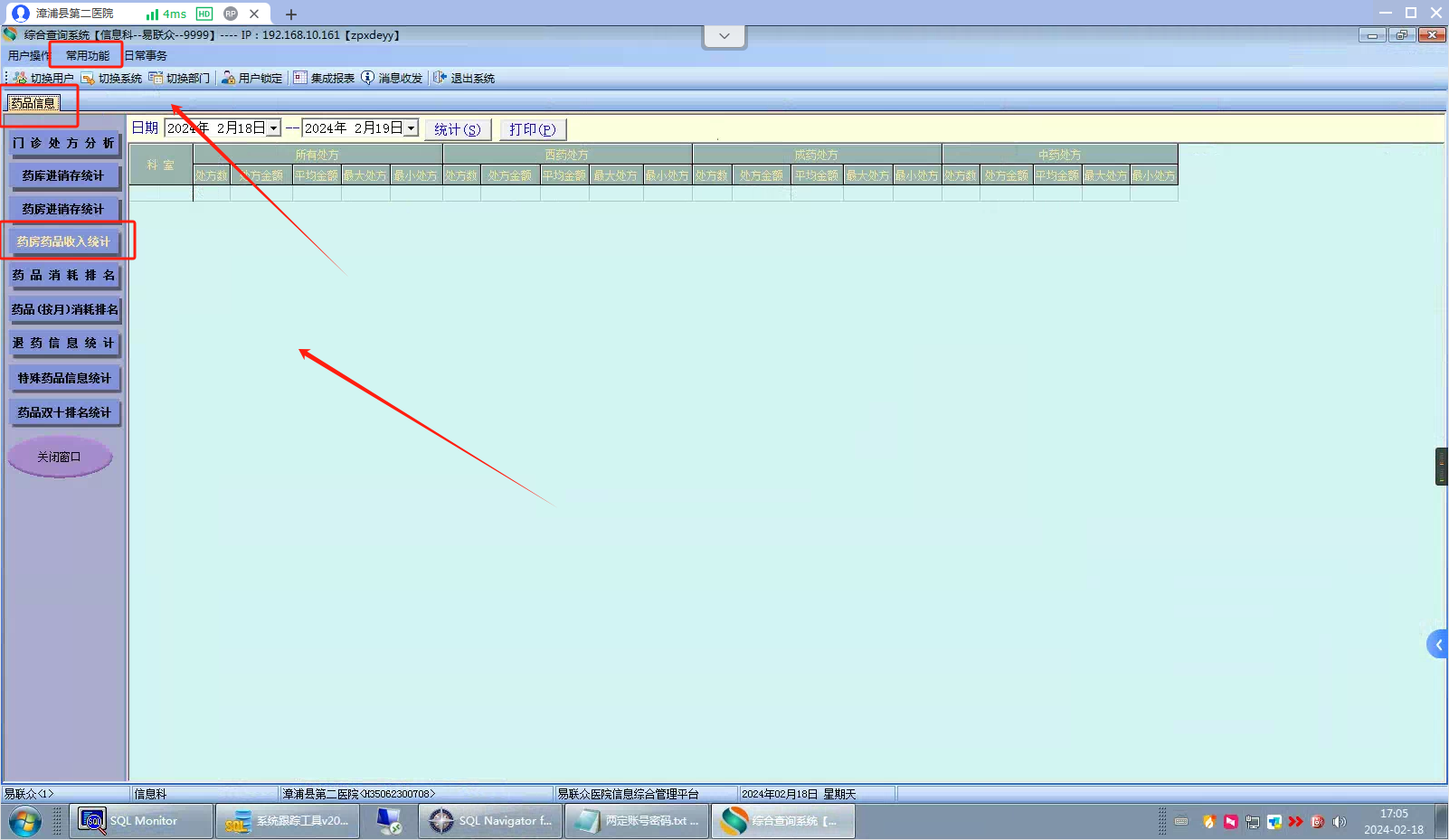Click the 统计(S) button
1449x840 pixels.
[458, 129]
